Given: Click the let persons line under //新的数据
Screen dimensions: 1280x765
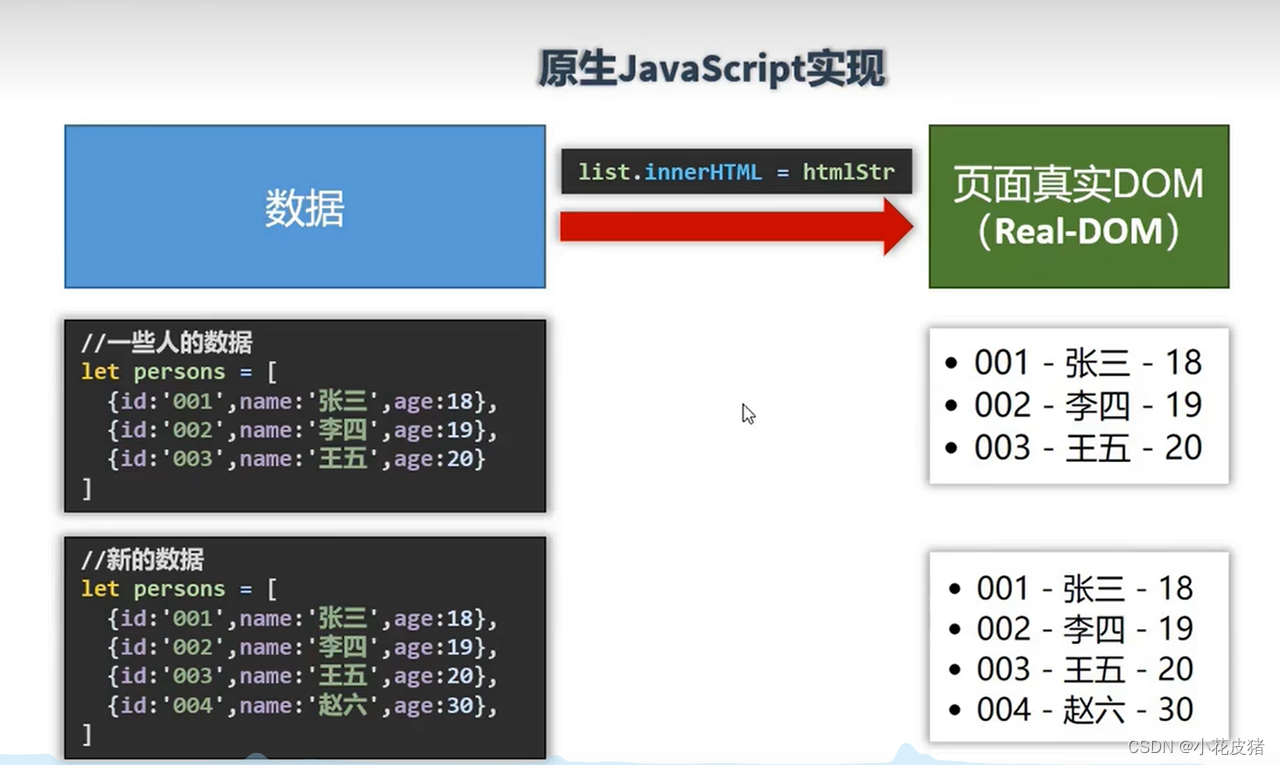Looking at the screenshot, I should pyautogui.click(x=179, y=589).
